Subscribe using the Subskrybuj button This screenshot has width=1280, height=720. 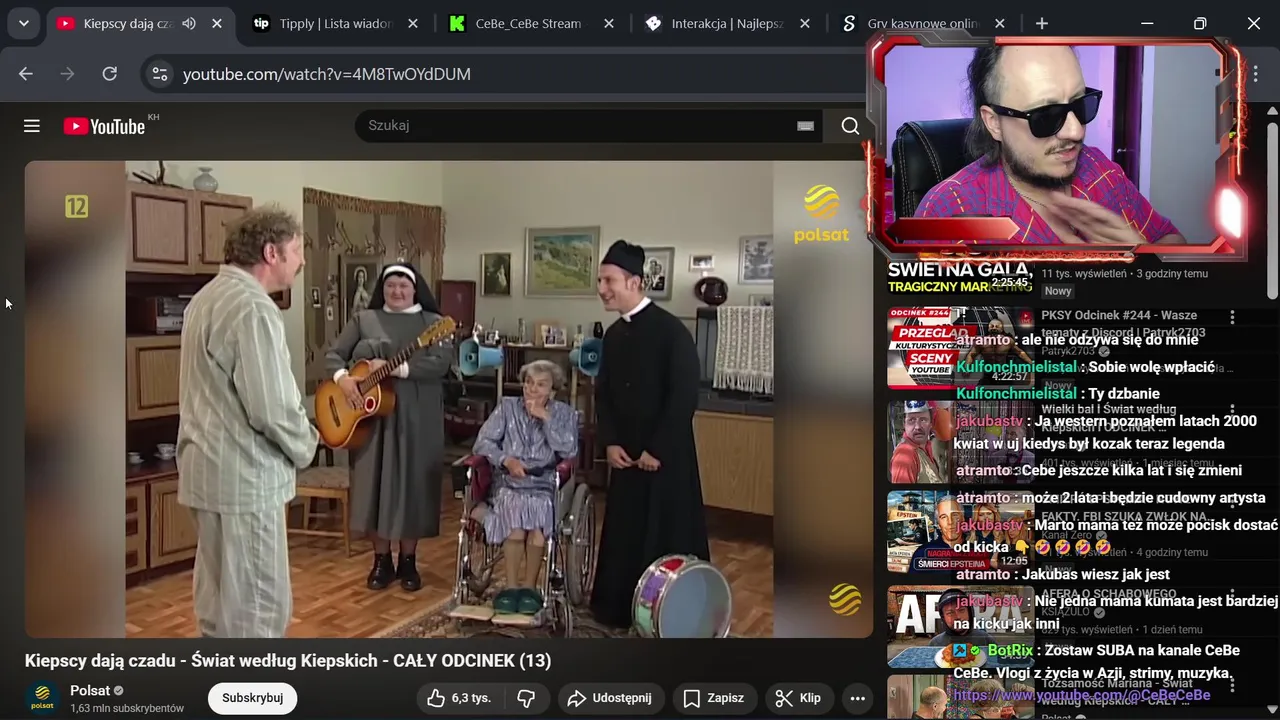(x=252, y=698)
